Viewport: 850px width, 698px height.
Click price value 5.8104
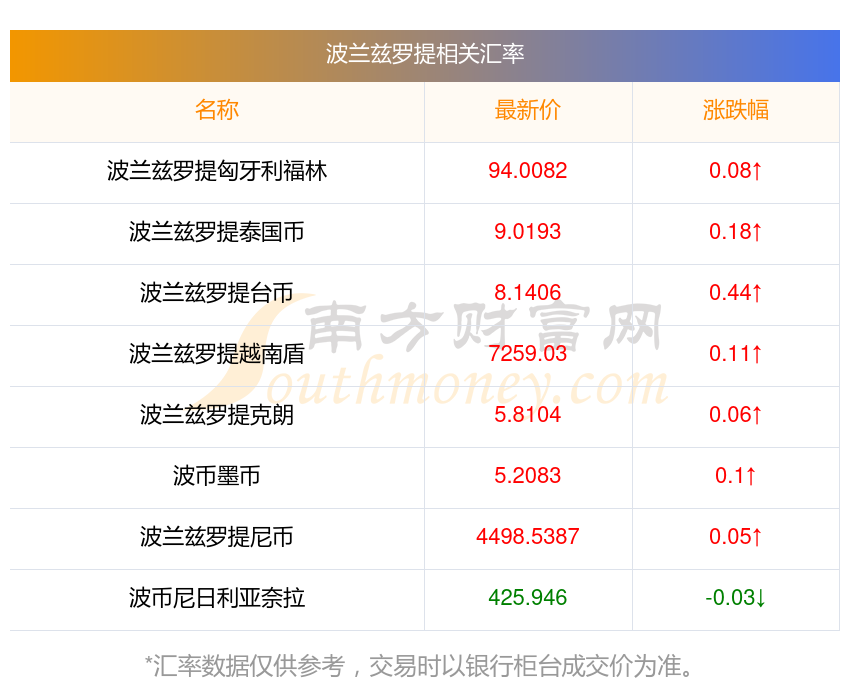point(527,415)
